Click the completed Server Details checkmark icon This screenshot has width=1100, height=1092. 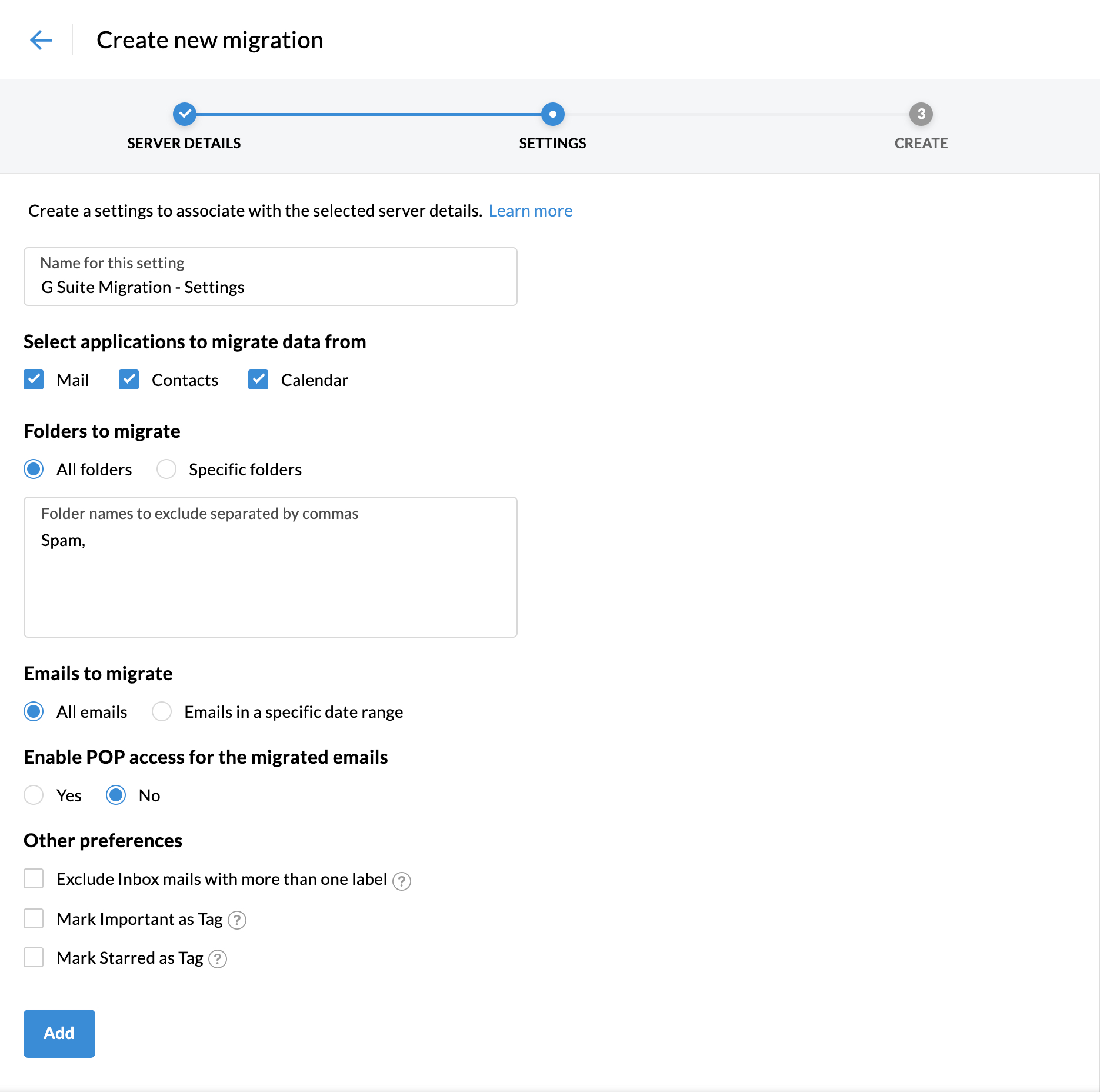pyautogui.click(x=184, y=114)
